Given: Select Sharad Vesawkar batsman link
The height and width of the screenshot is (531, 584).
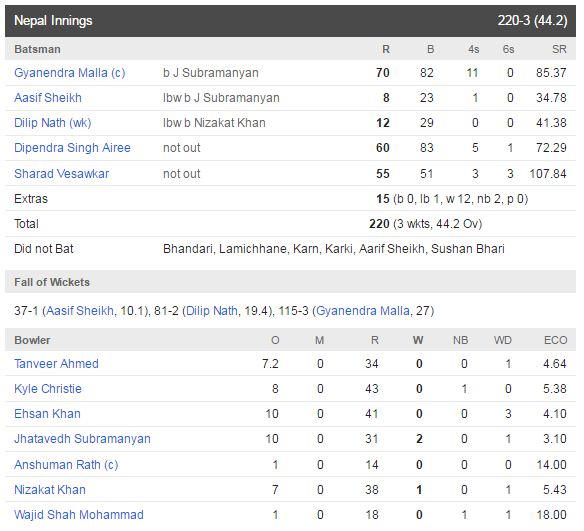Looking at the screenshot, I should (61, 174).
